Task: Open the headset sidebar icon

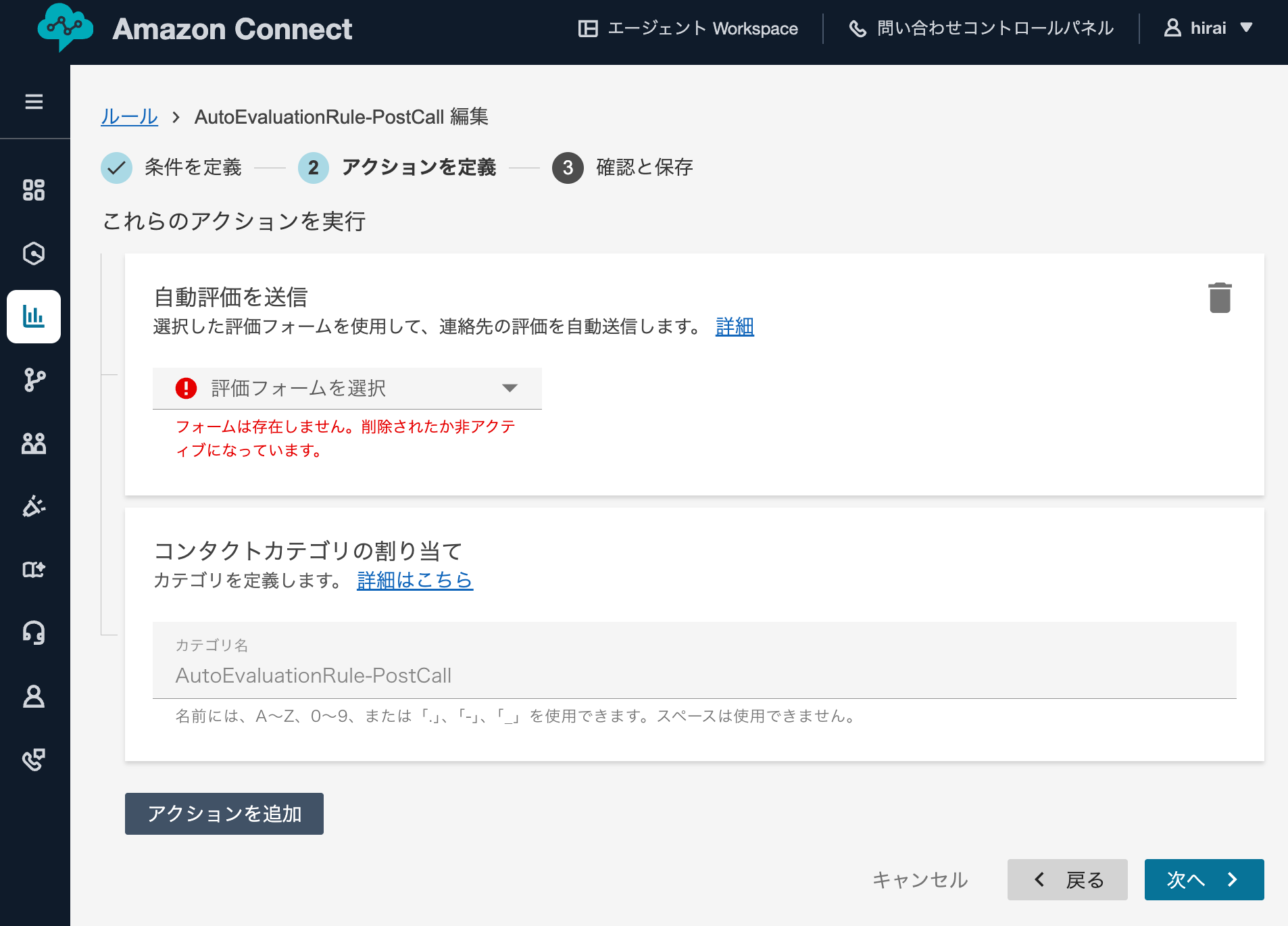Action: (x=34, y=633)
